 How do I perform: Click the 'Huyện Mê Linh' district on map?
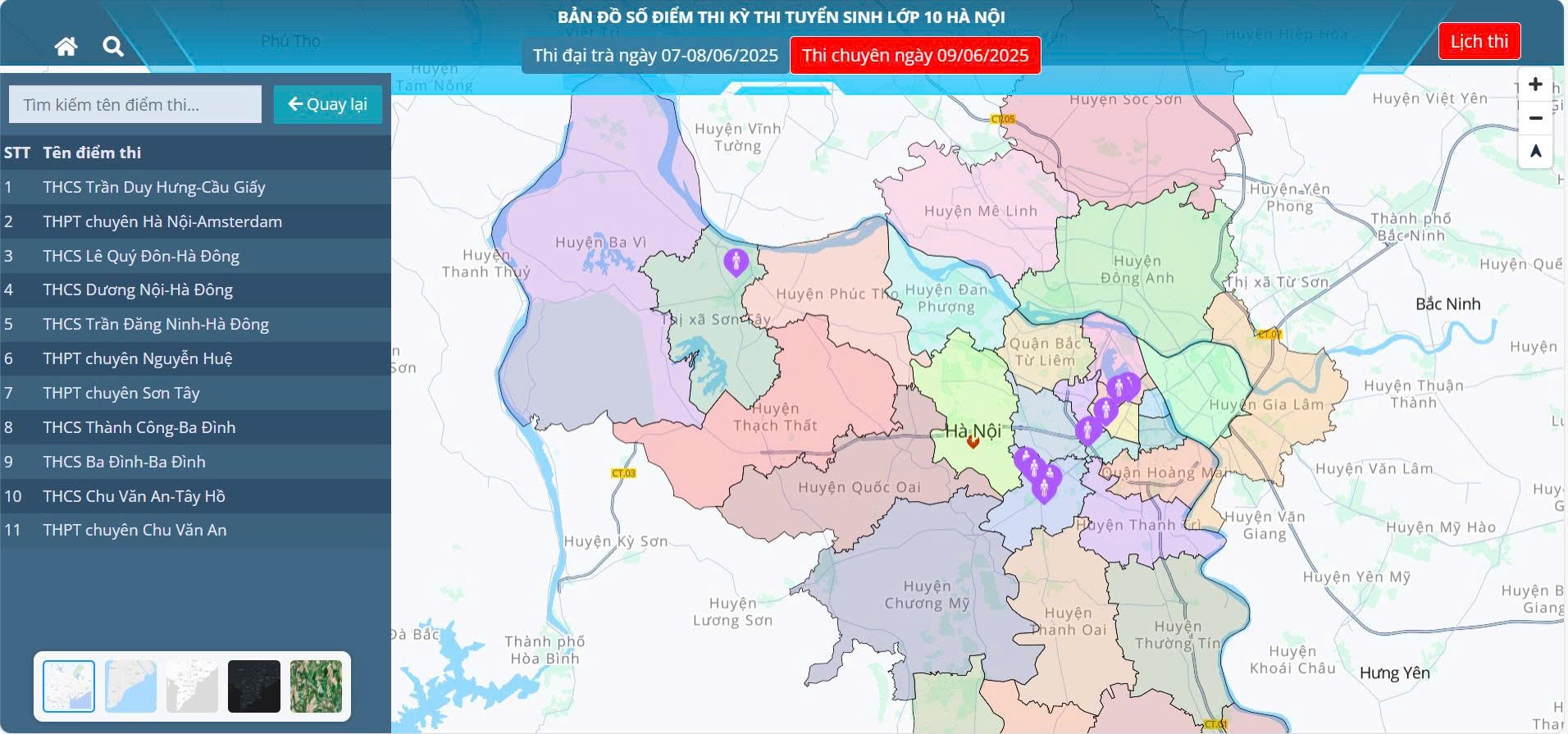[x=980, y=211]
